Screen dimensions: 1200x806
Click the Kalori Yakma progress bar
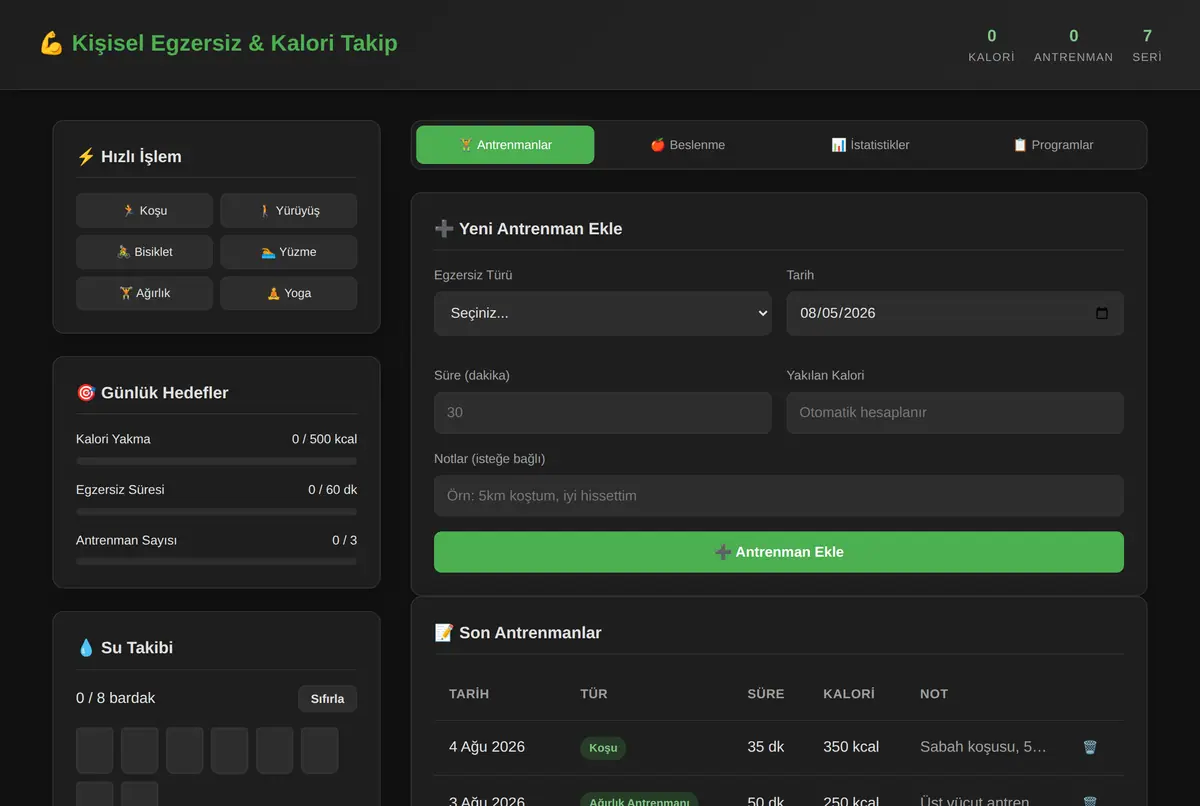click(216, 461)
